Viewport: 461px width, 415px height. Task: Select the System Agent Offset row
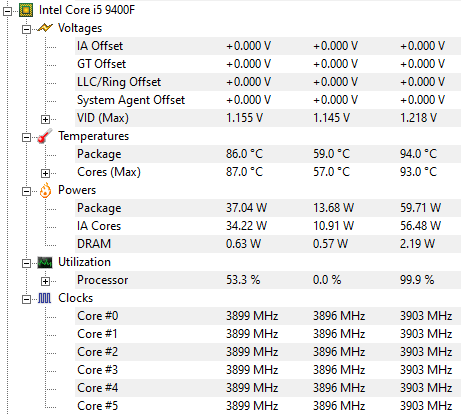coord(268,100)
